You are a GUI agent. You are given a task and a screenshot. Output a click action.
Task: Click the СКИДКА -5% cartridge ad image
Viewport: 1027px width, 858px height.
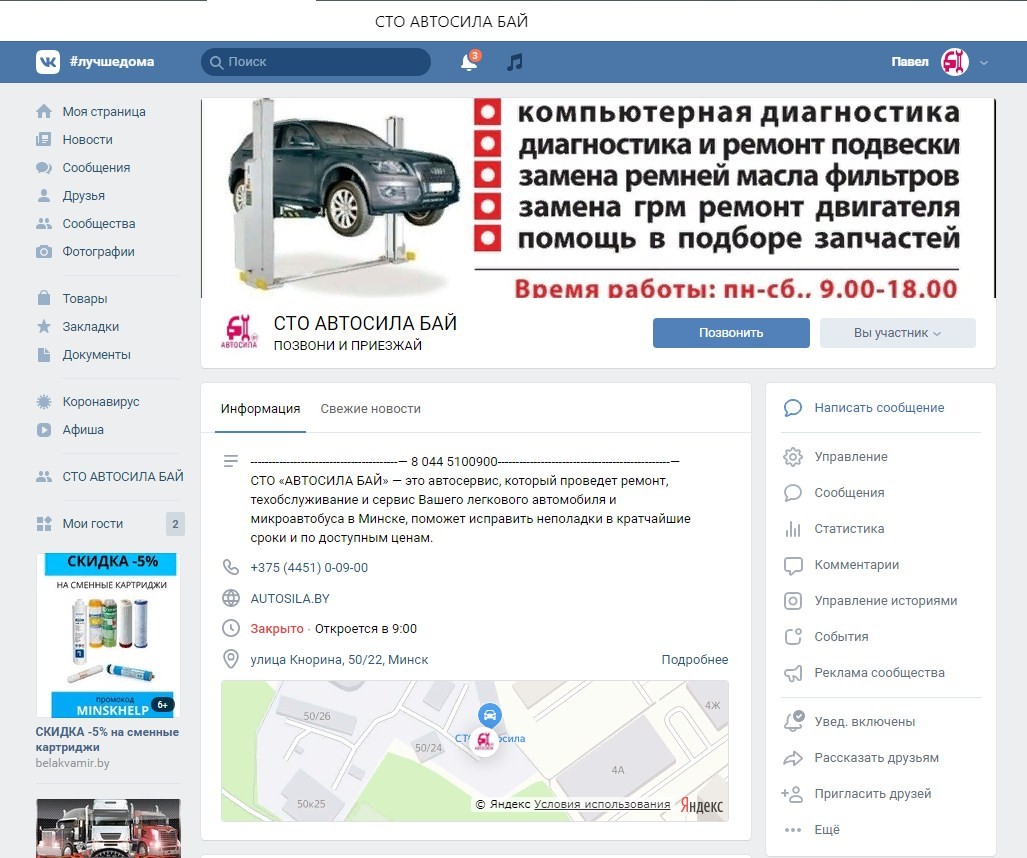pyautogui.click(x=108, y=635)
